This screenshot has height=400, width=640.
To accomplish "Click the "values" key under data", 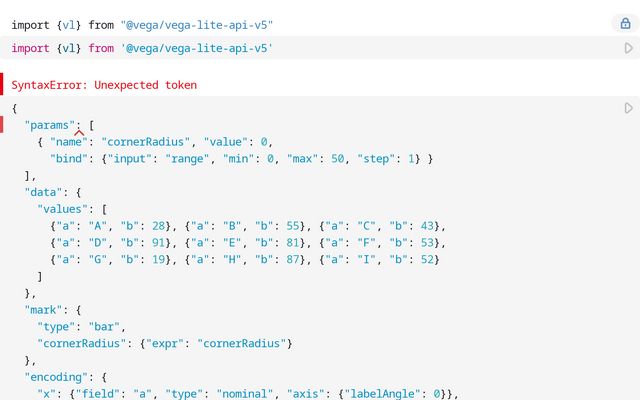I will [x=62, y=209].
